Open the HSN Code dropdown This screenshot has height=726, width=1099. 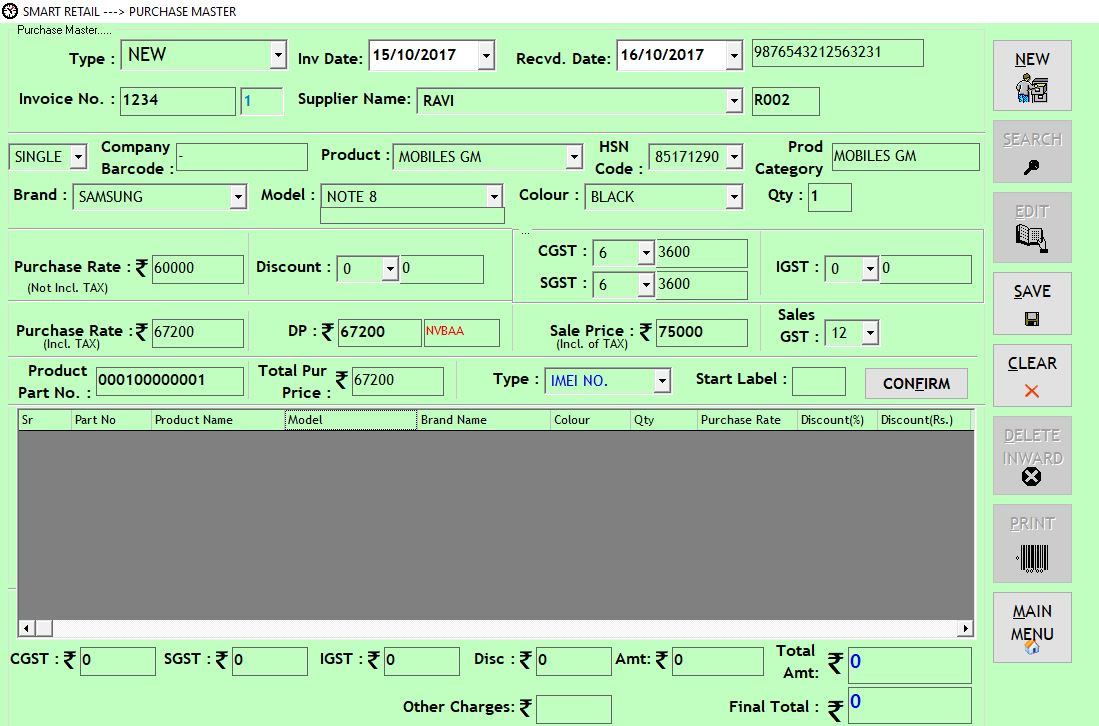tap(734, 157)
